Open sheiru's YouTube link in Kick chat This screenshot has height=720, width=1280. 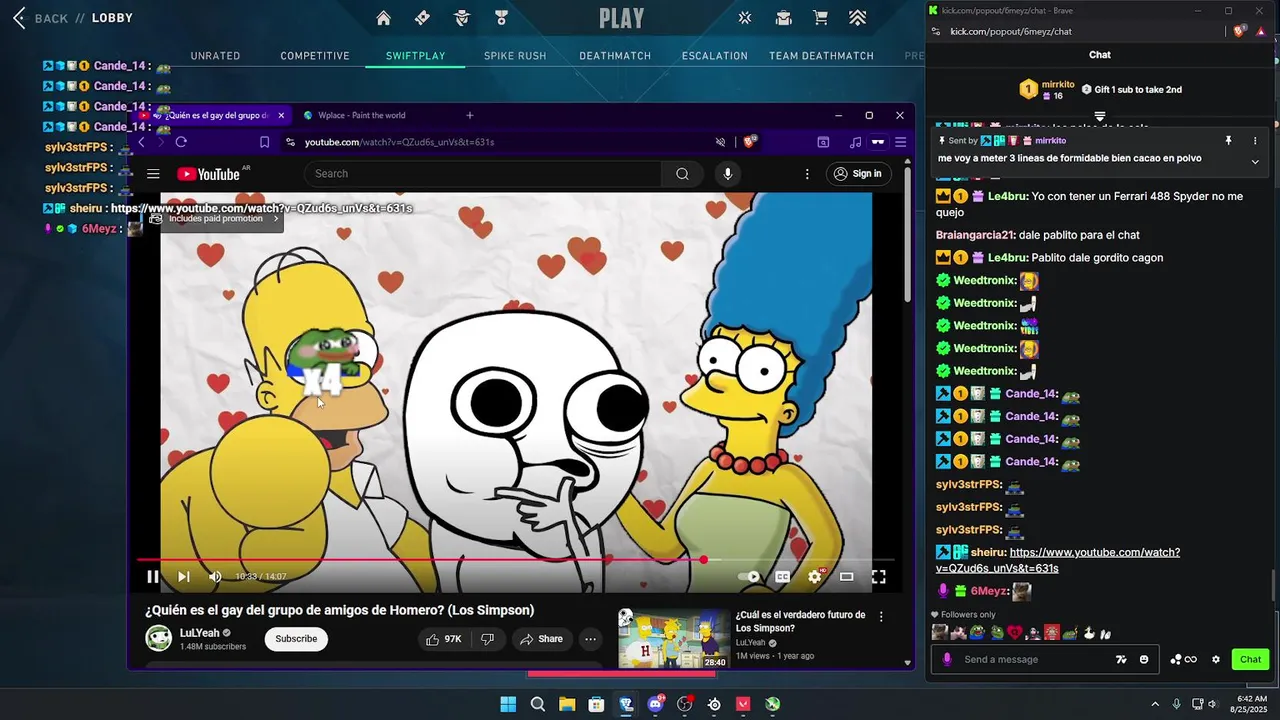click(1058, 560)
